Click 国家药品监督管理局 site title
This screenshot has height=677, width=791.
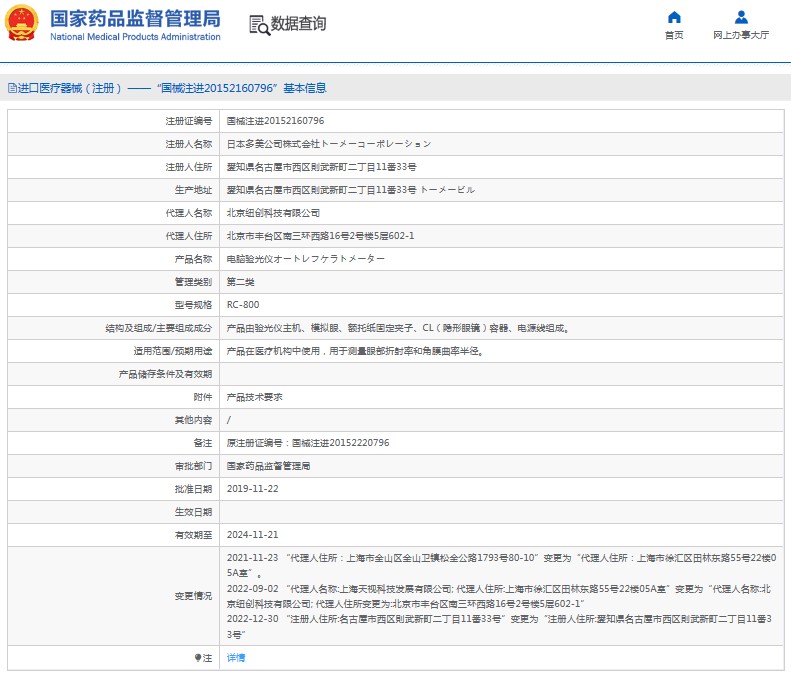pos(135,19)
